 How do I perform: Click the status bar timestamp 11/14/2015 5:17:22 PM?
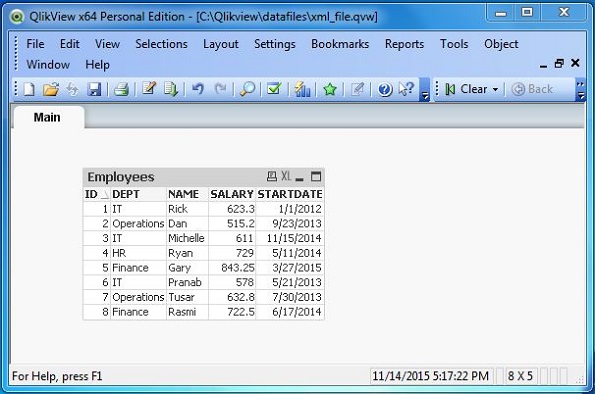(430, 376)
